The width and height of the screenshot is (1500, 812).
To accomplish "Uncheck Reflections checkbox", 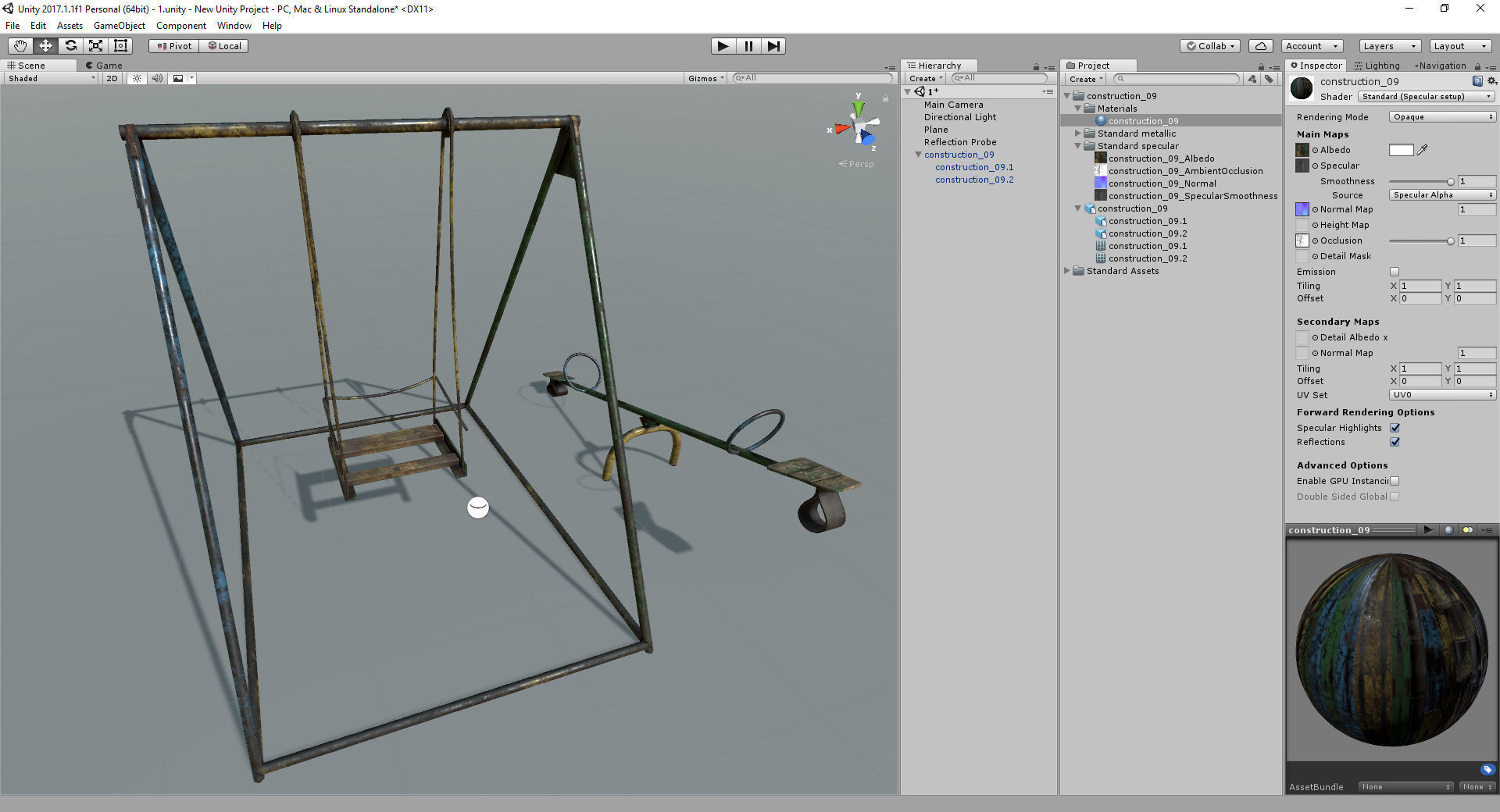I will [1395, 442].
